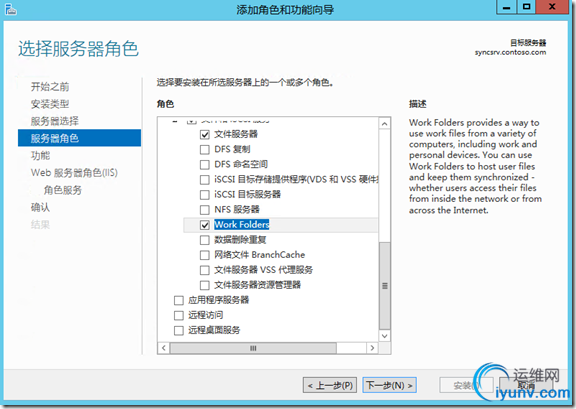The width and height of the screenshot is (576, 409).
Task: Check the 数据删除重复 checkbox
Action: (x=205, y=240)
